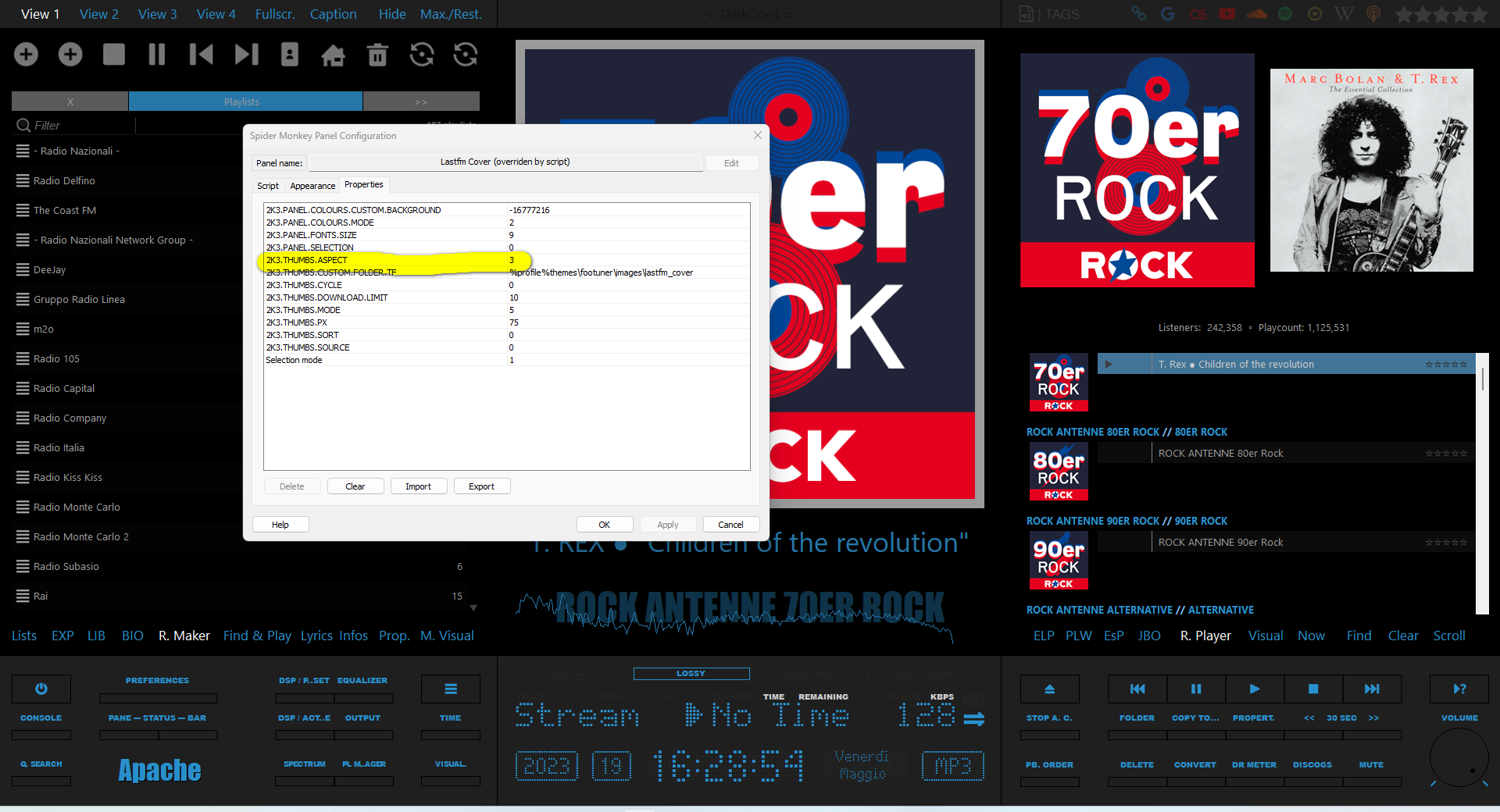Click the icon above the VOLUME label
Screen dimensions: 1500x812
(x=1459, y=689)
